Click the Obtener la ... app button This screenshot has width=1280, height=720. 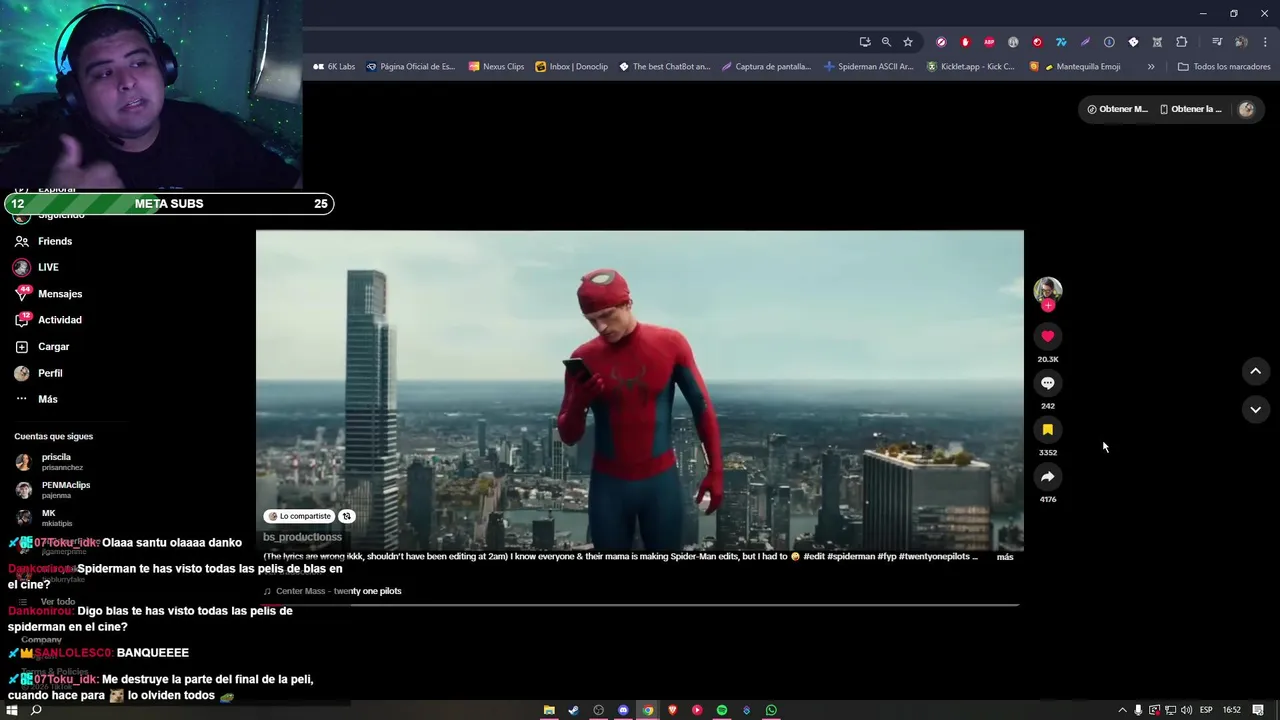pyautogui.click(x=1190, y=109)
